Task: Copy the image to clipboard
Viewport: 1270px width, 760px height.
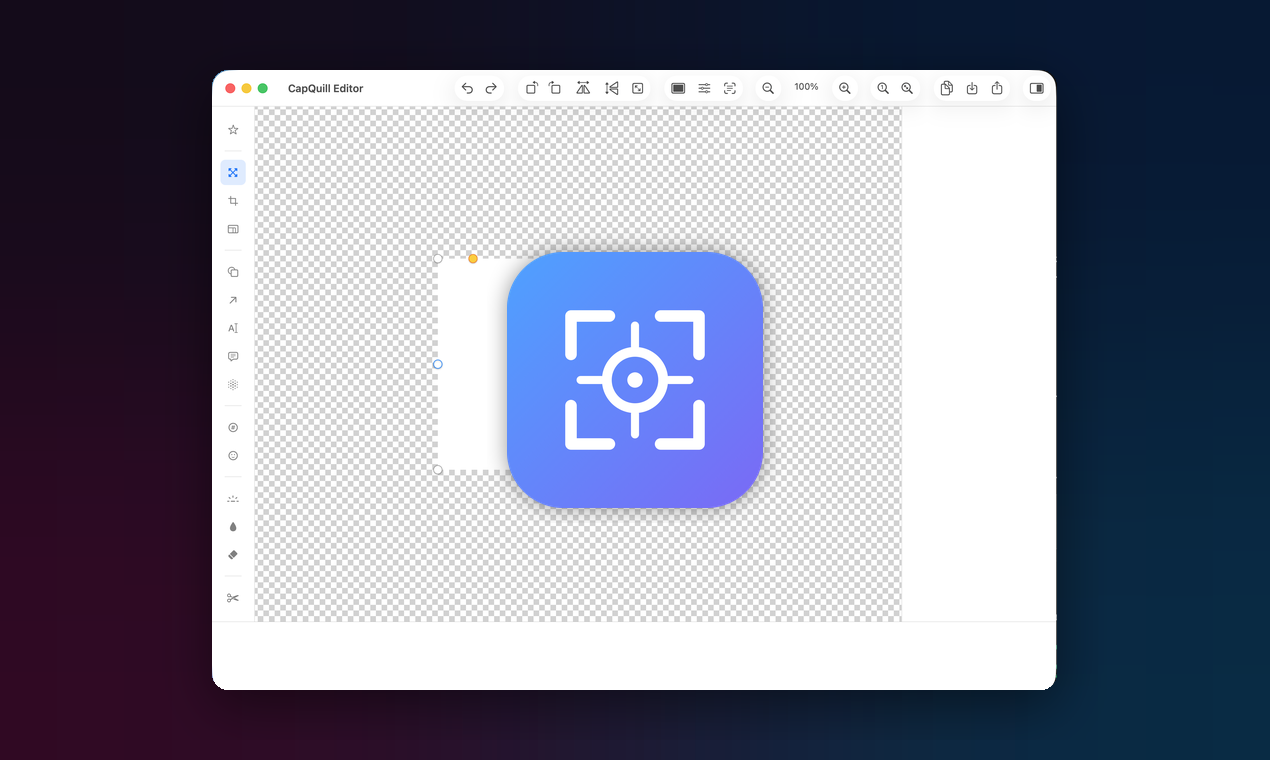Action: tap(946, 88)
